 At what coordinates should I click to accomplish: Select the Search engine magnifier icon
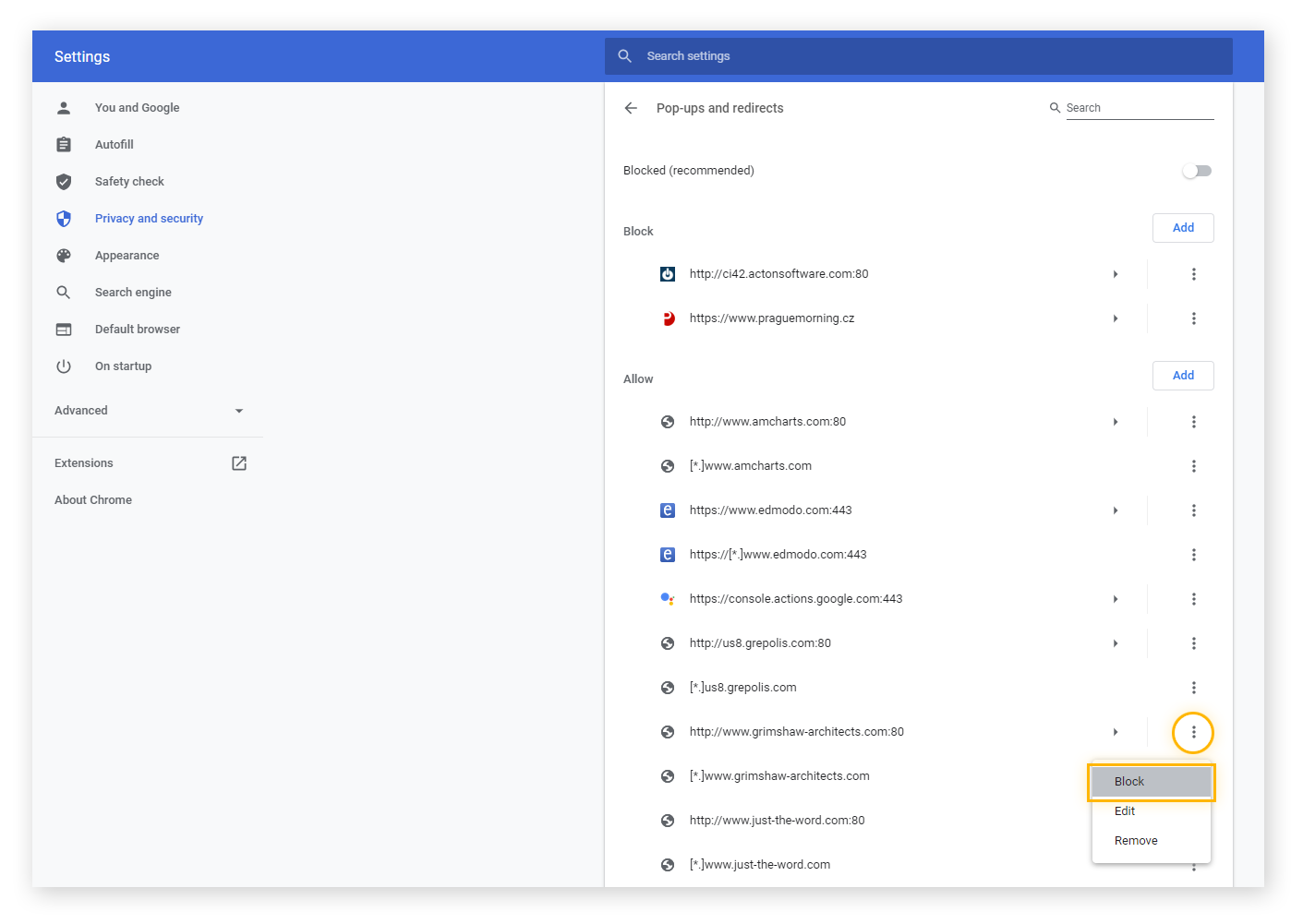pos(64,292)
